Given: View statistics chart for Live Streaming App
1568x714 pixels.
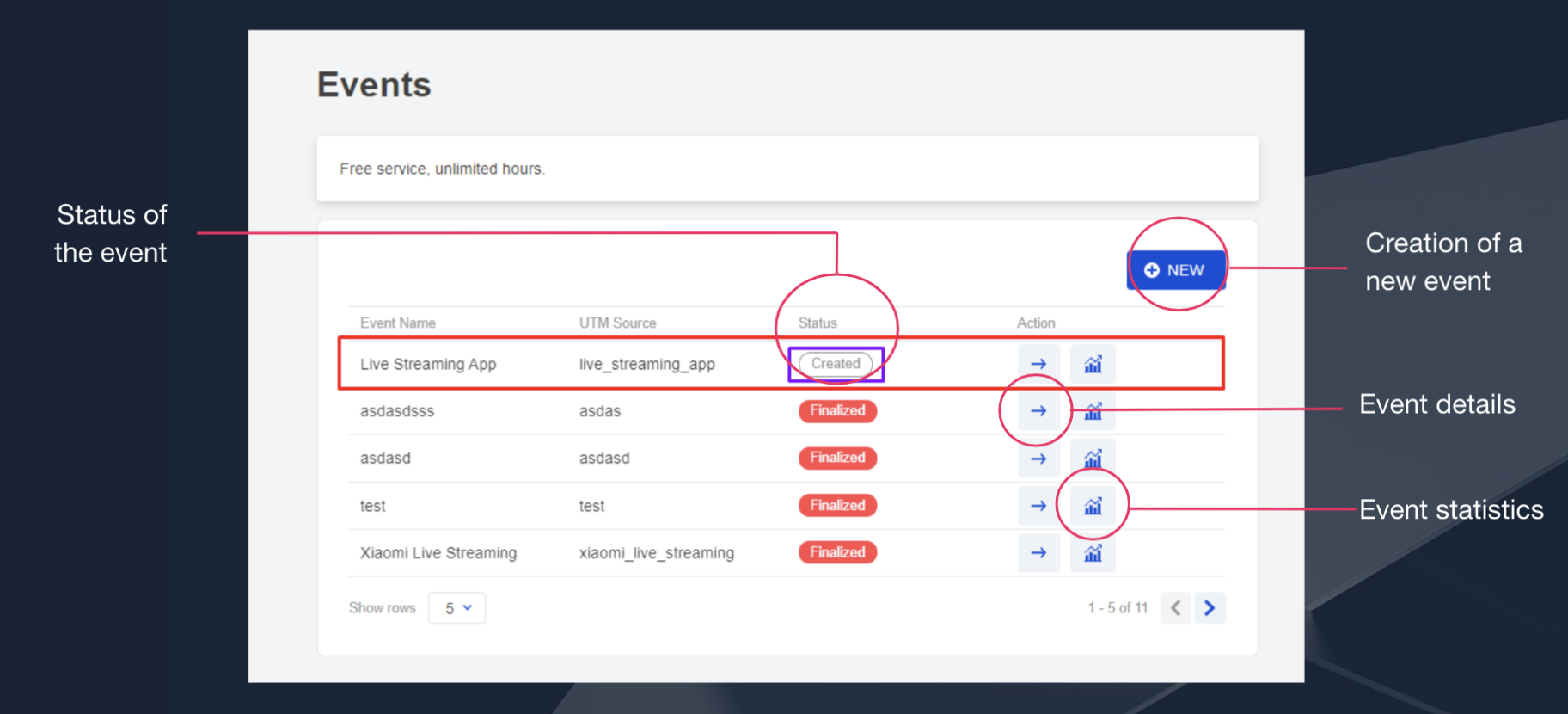Looking at the screenshot, I should tap(1093, 364).
